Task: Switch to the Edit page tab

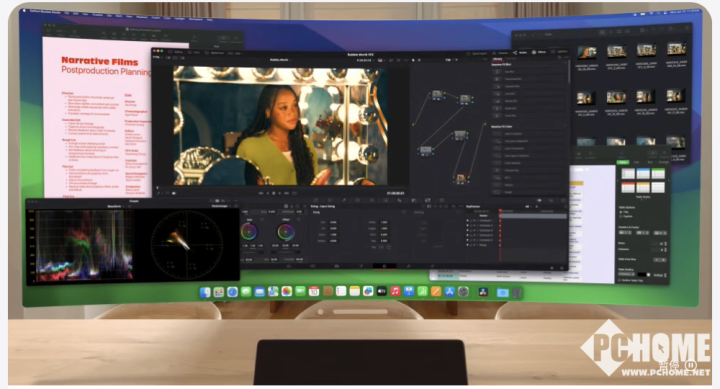Action: 337,266
